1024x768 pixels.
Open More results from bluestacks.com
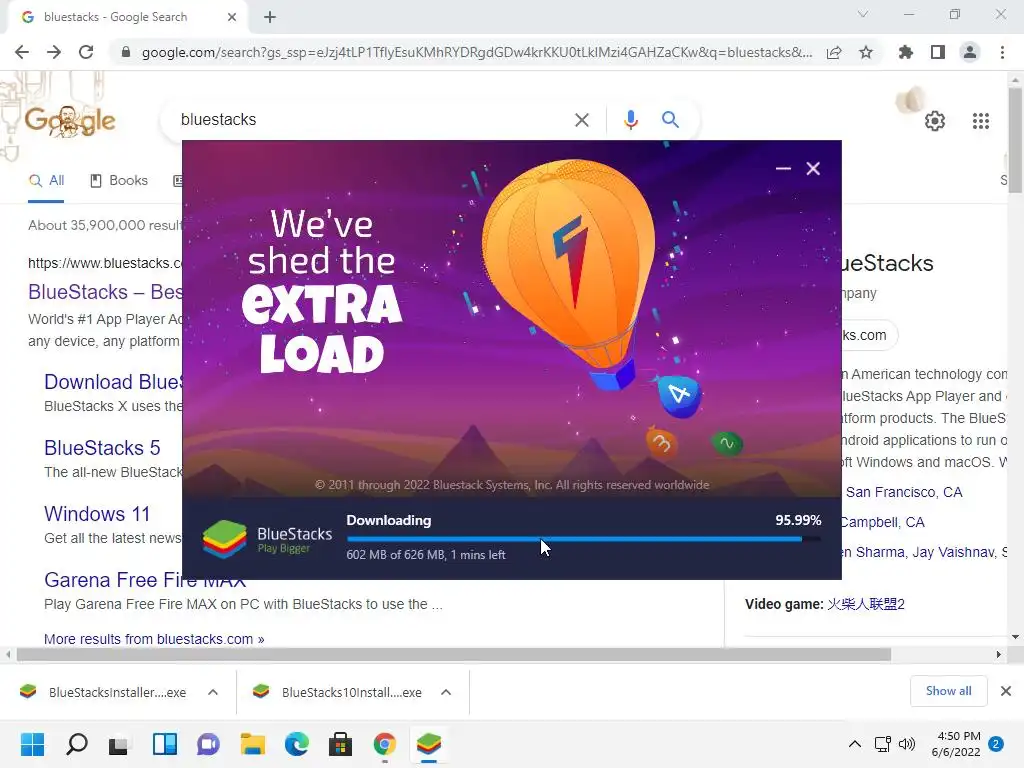154,639
